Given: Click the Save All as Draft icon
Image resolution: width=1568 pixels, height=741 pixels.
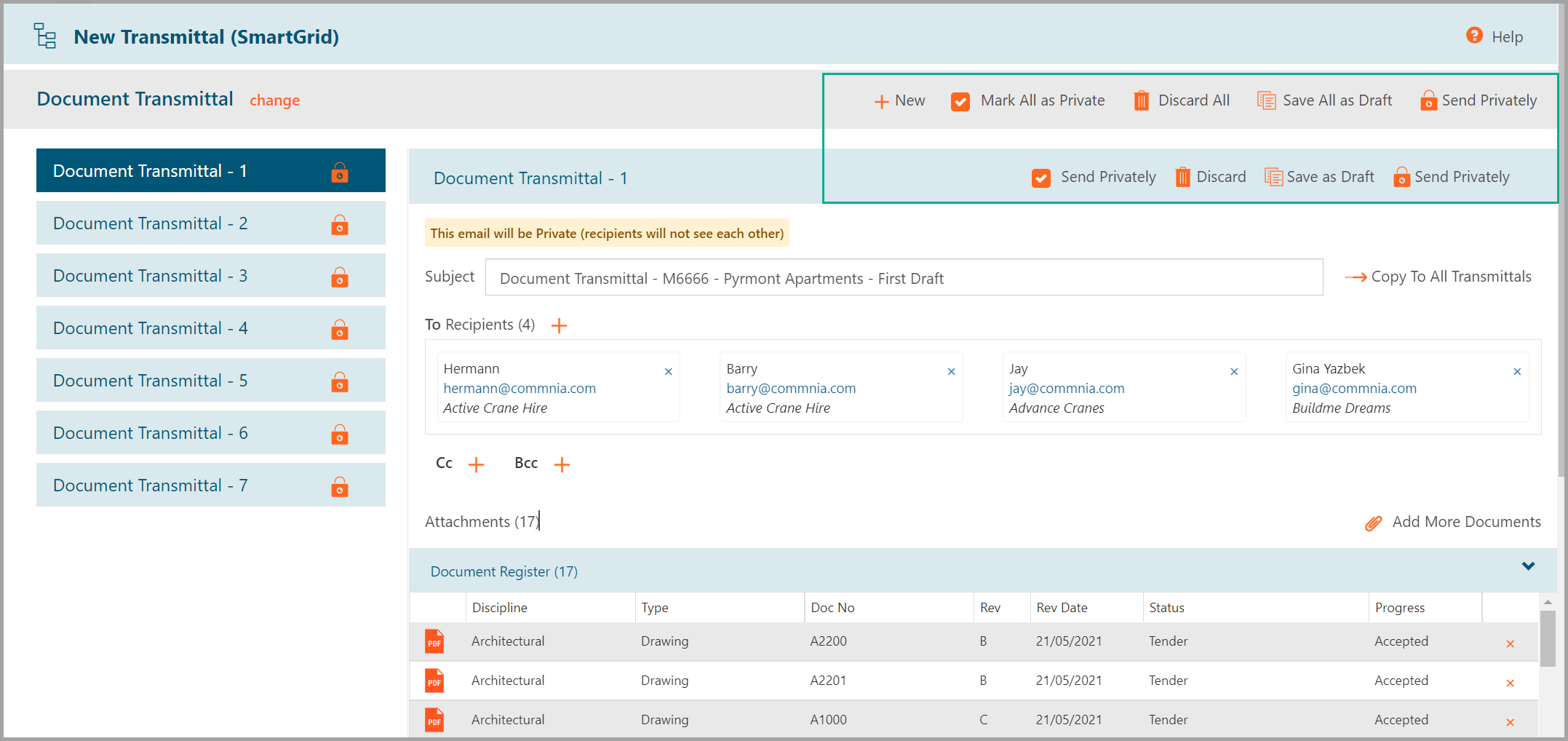Looking at the screenshot, I should point(1266,100).
